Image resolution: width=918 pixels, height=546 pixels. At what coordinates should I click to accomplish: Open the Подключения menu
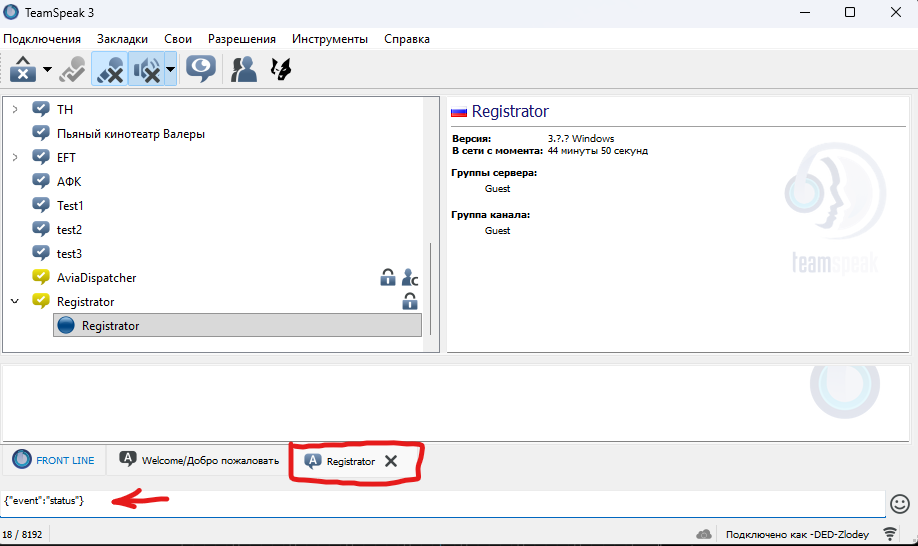[42, 39]
